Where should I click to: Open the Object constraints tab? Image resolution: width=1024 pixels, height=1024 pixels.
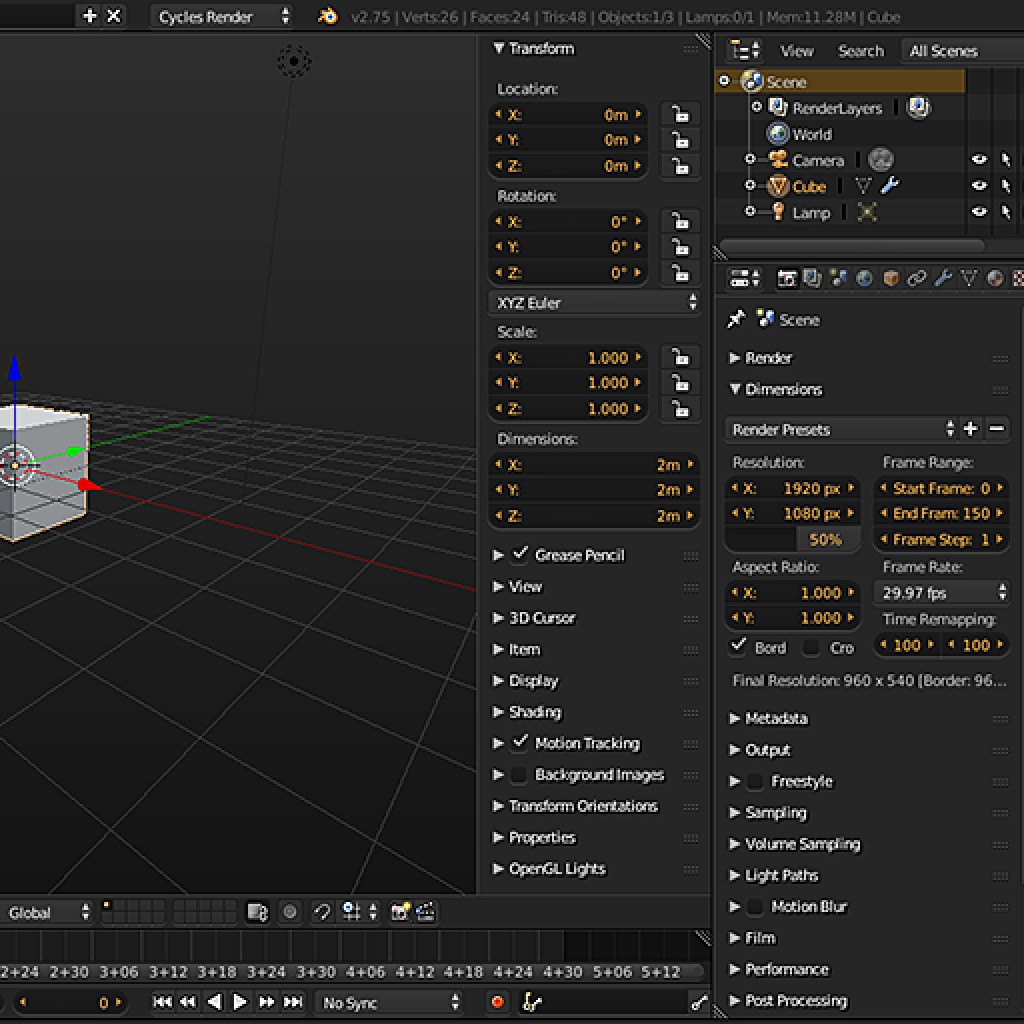[916, 279]
